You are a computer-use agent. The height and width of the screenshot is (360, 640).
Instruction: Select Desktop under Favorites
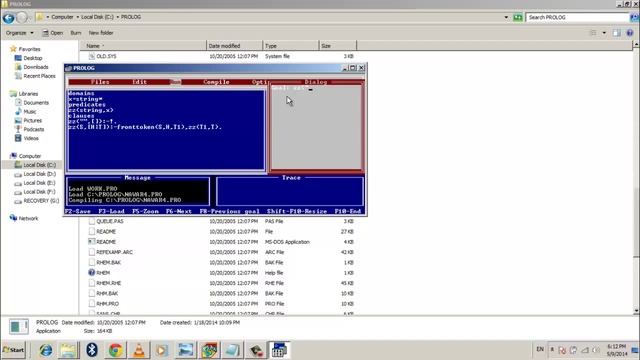[33, 58]
